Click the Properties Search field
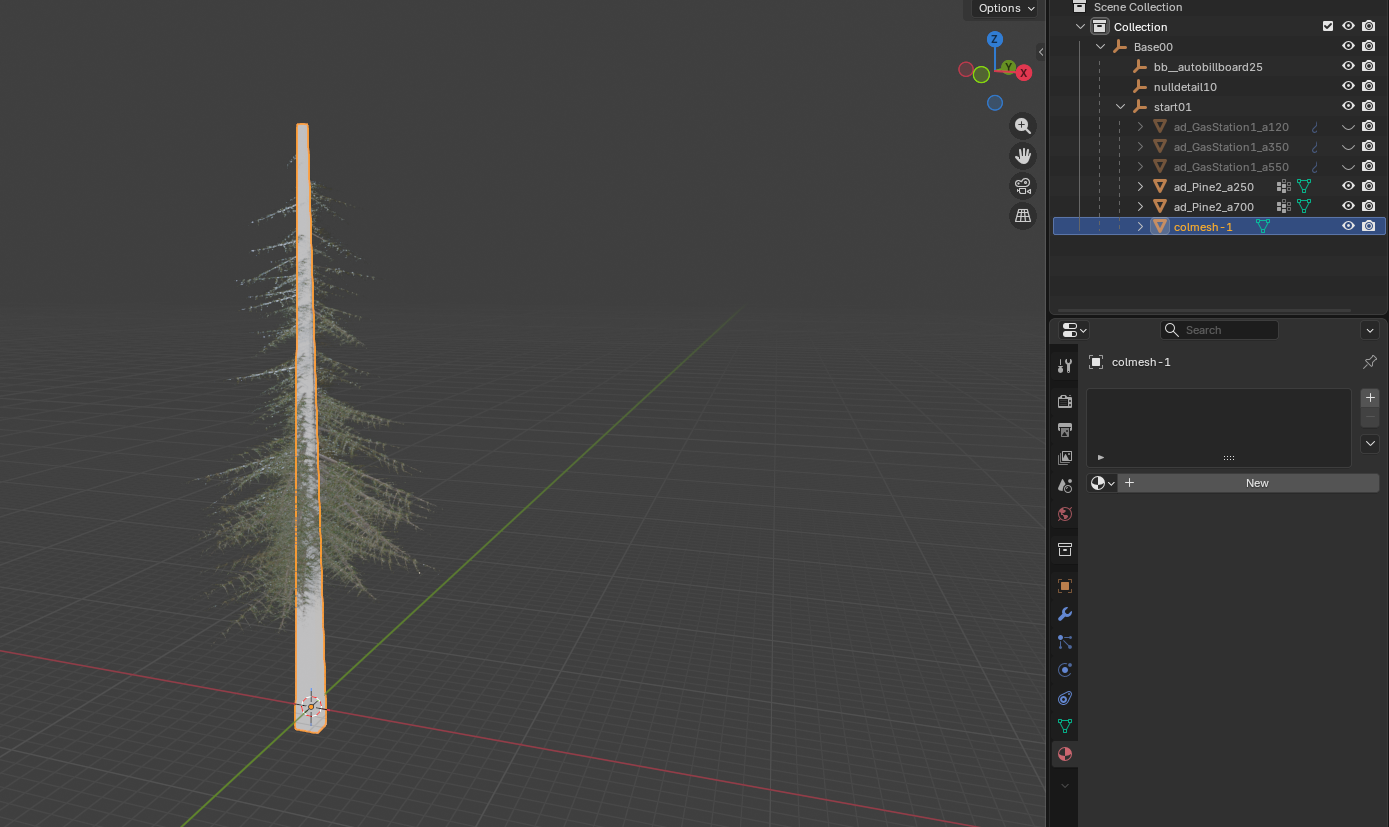This screenshot has height=827, width=1389. [1219, 330]
